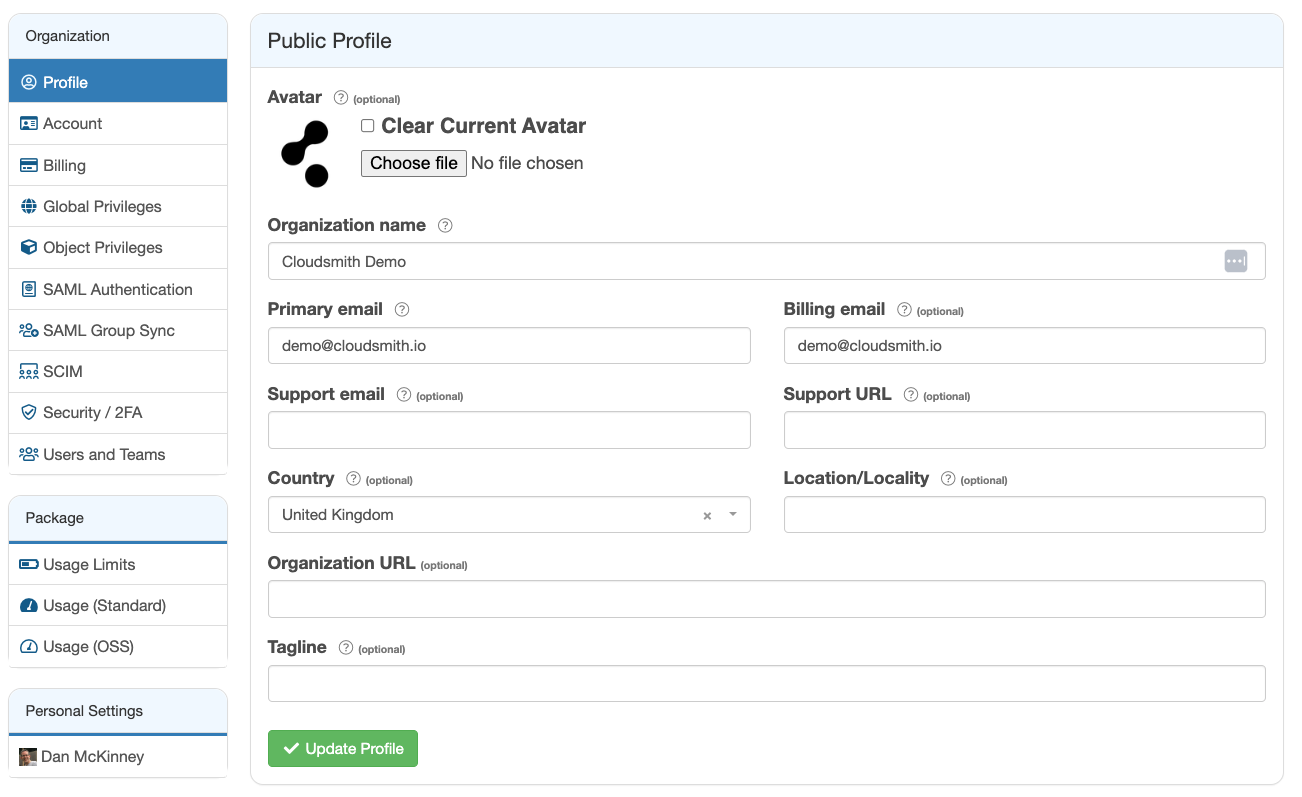The height and width of the screenshot is (797, 1302).
Task: Click the current organization avatar logo
Action: (x=305, y=154)
